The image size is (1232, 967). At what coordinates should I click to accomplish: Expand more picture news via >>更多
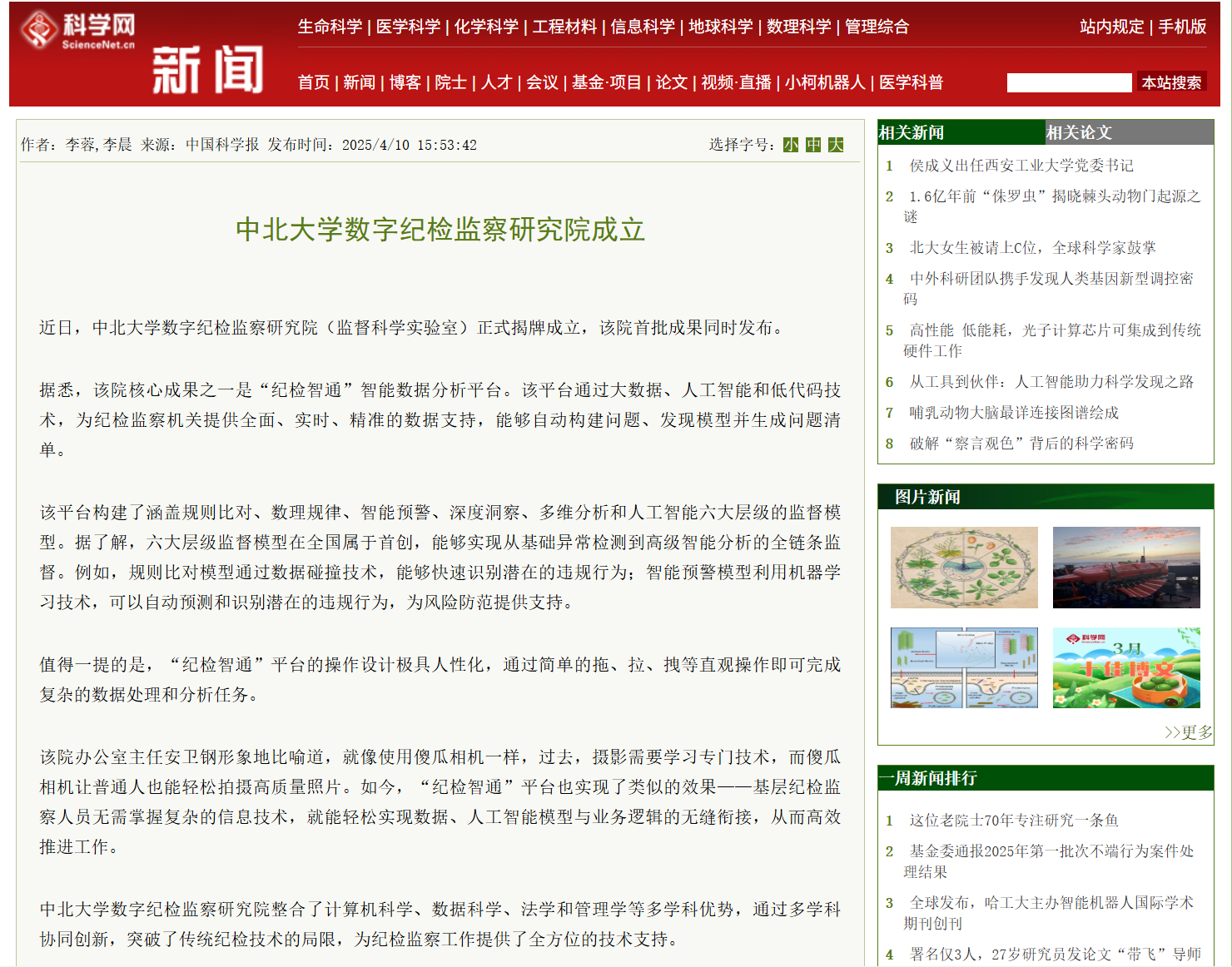pyautogui.click(x=1188, y=732)
